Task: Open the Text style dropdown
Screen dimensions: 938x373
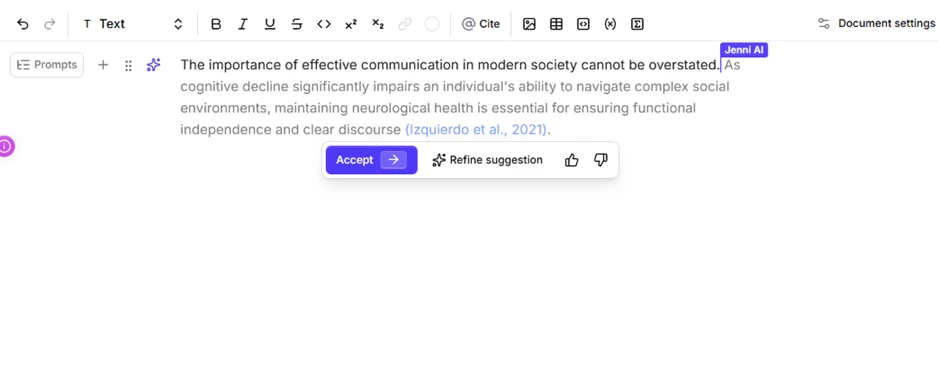Action: pos(133,24)
